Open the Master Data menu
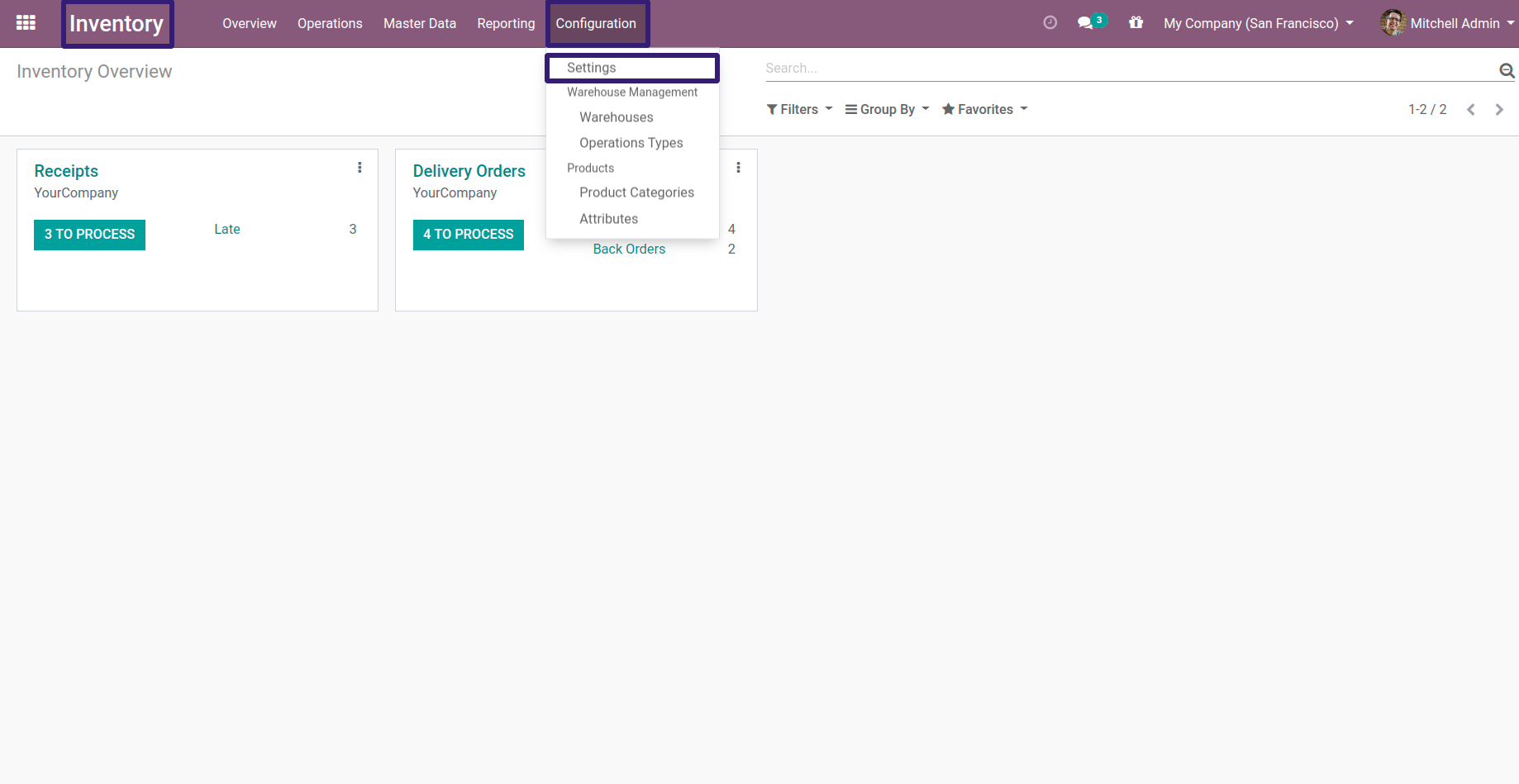Screen dimensions: 1519x784 coord(420,23)
